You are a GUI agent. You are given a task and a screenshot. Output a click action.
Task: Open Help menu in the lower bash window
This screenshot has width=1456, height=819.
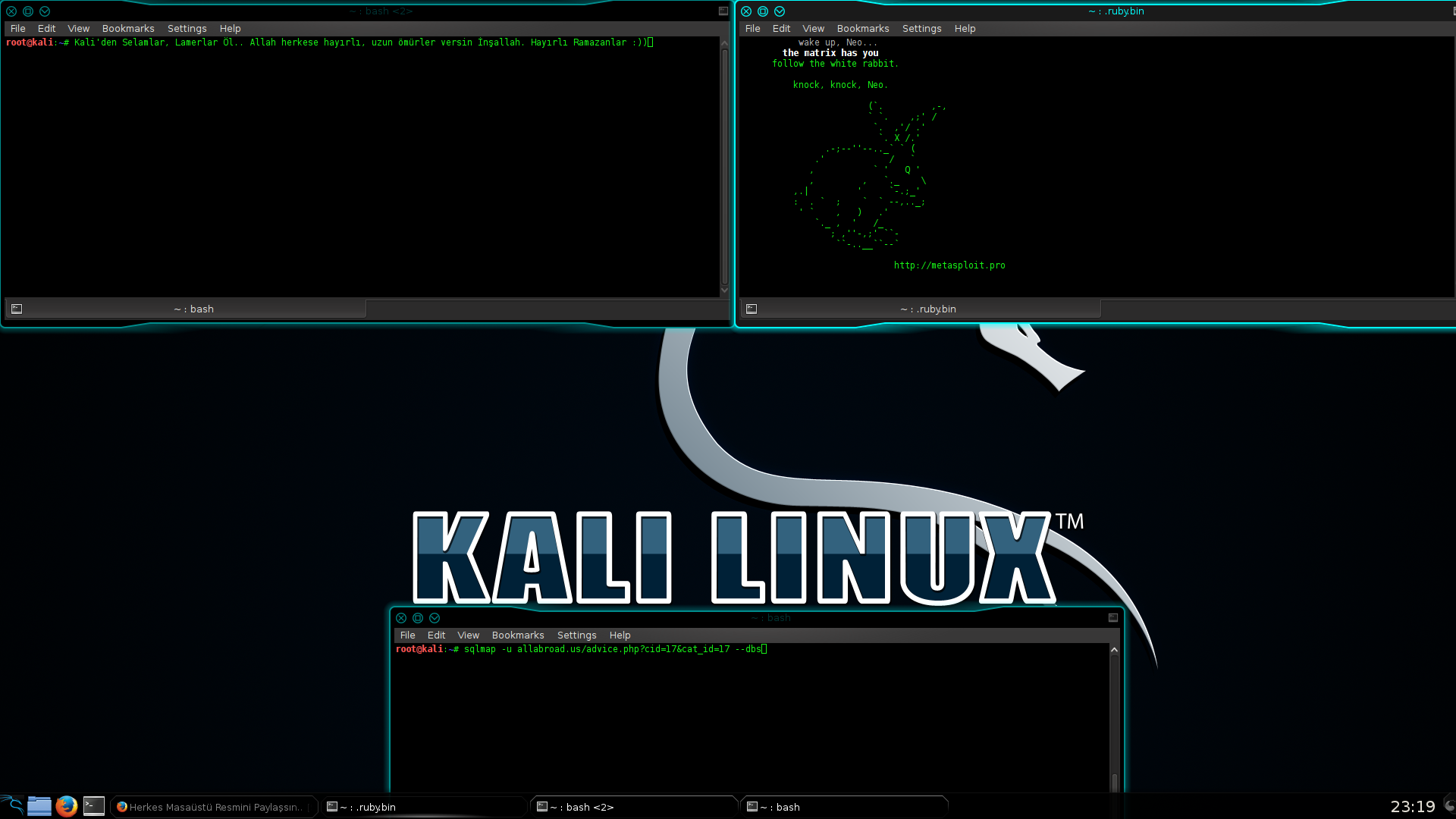point(620,635)
